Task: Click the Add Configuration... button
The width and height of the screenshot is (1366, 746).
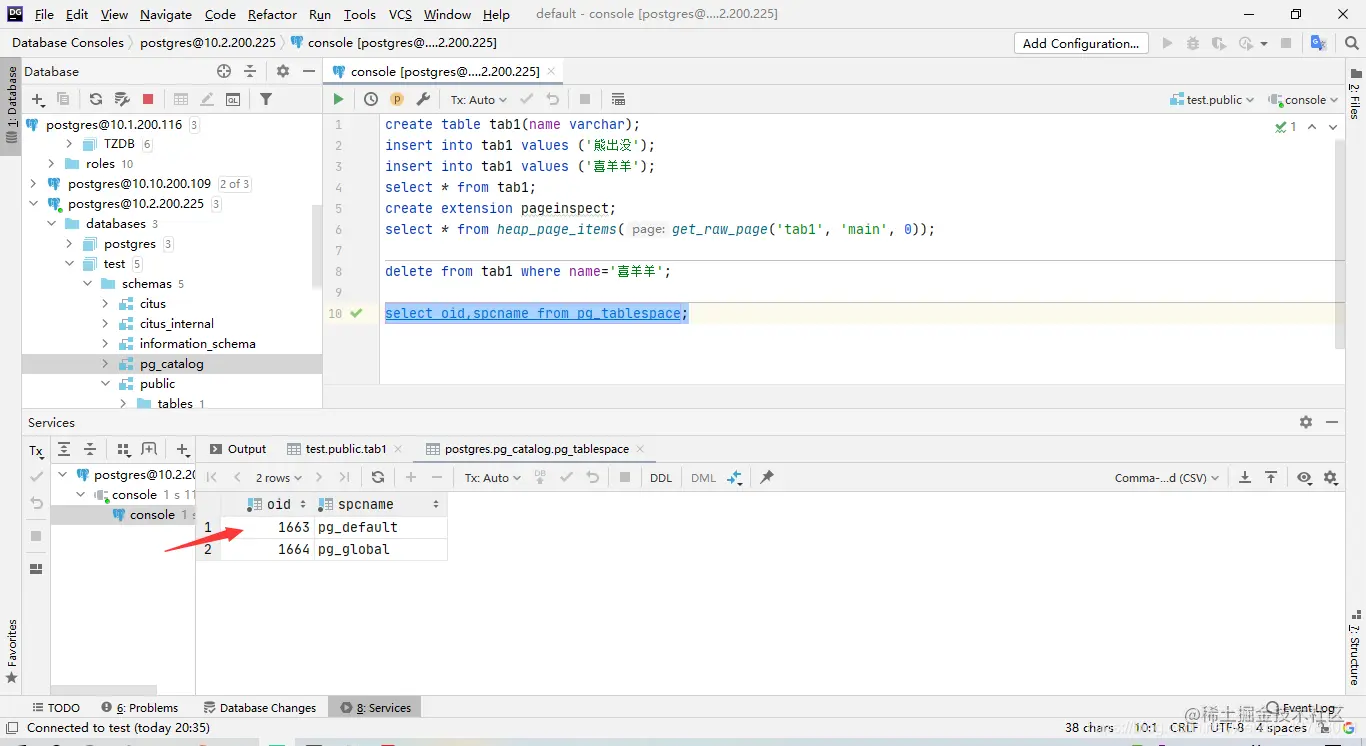Action: 1081,43
